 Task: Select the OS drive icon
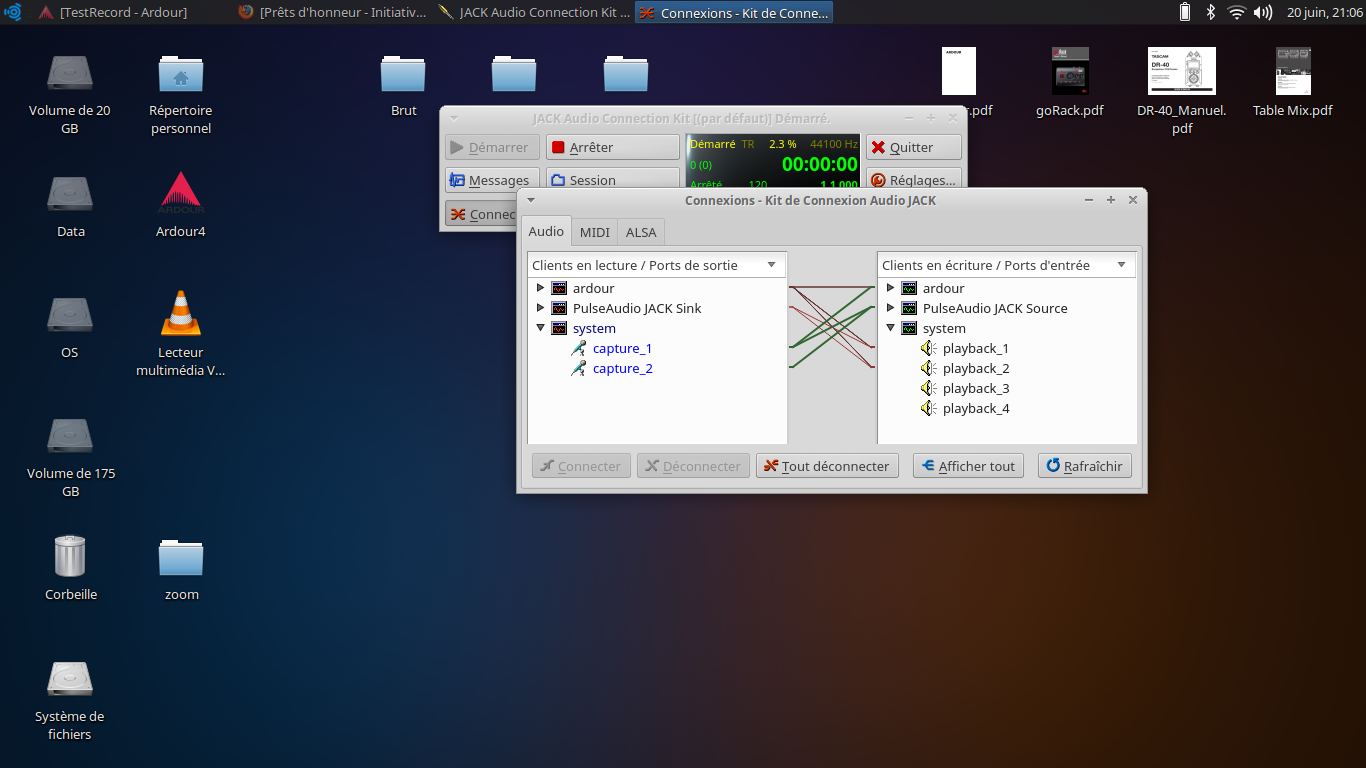[70, 315]
